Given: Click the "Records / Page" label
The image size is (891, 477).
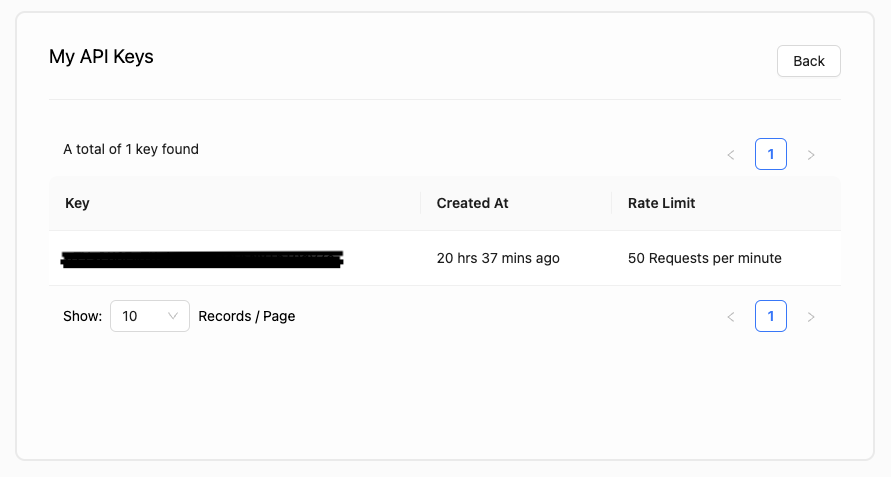Looking at the screenshot, I should [x=247, y=316].
